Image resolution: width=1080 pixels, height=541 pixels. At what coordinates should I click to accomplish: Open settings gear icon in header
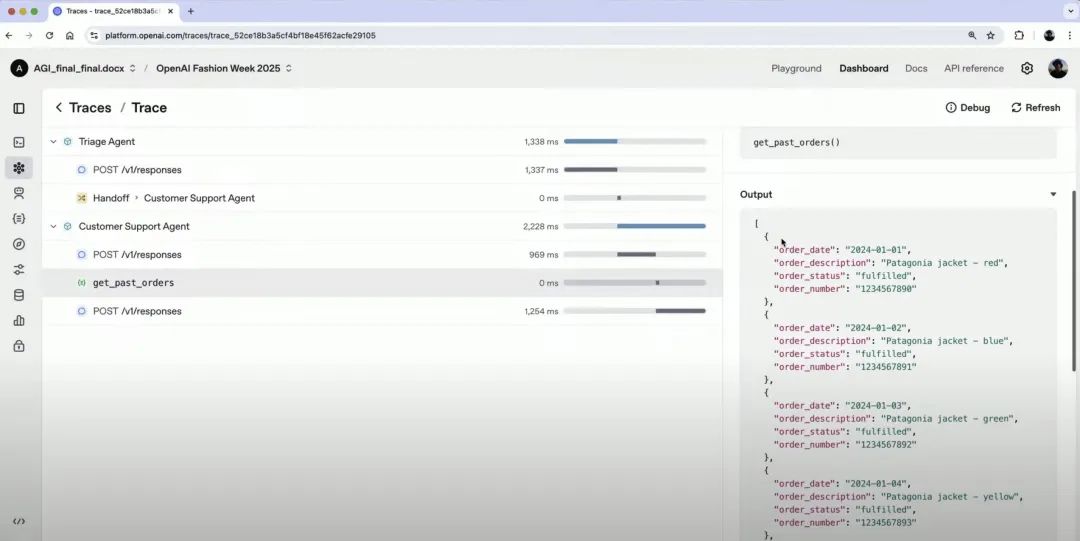click(x=1027, y=68)
